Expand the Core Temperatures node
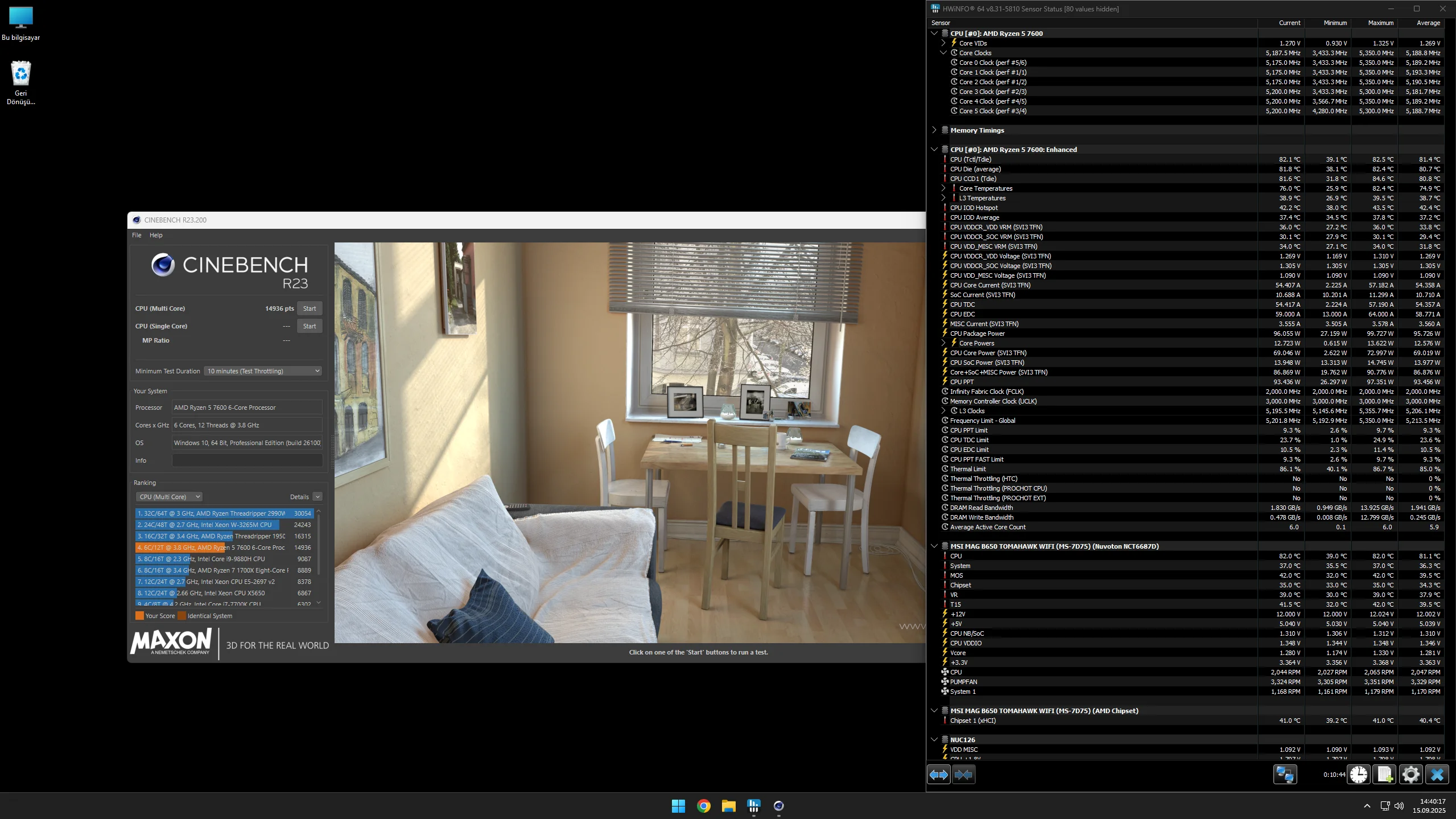Screen dimensions: 1456x819 click(x=943, y=188)
